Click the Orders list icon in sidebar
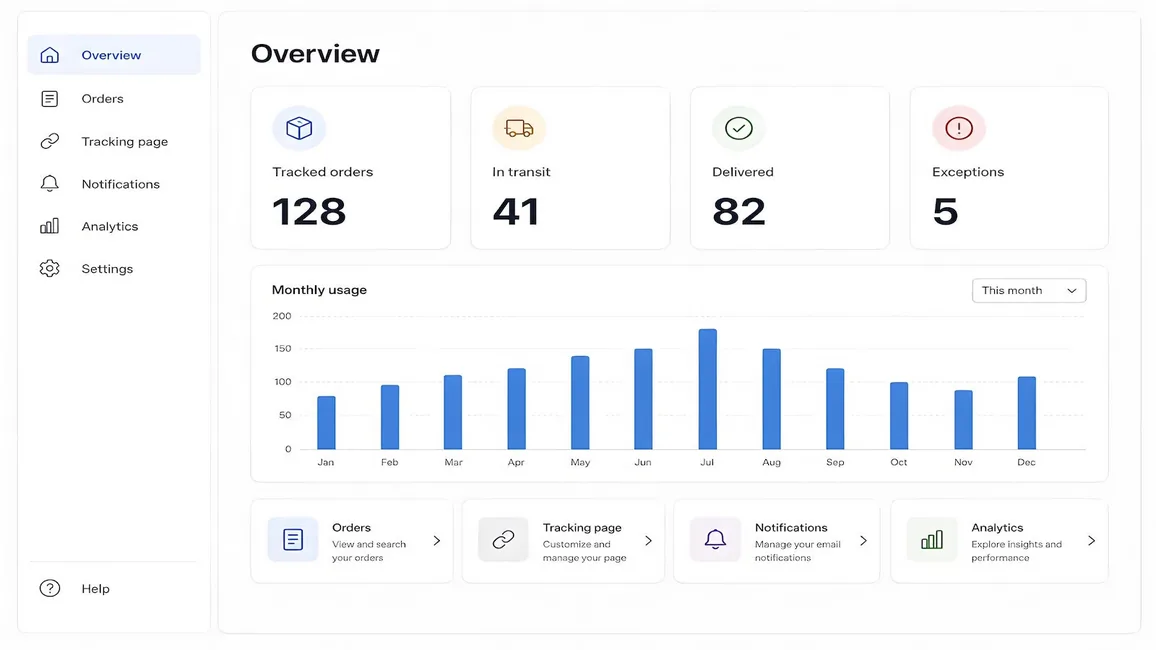1156x650 pixels. pyautogui.click(x=49, y=99)
